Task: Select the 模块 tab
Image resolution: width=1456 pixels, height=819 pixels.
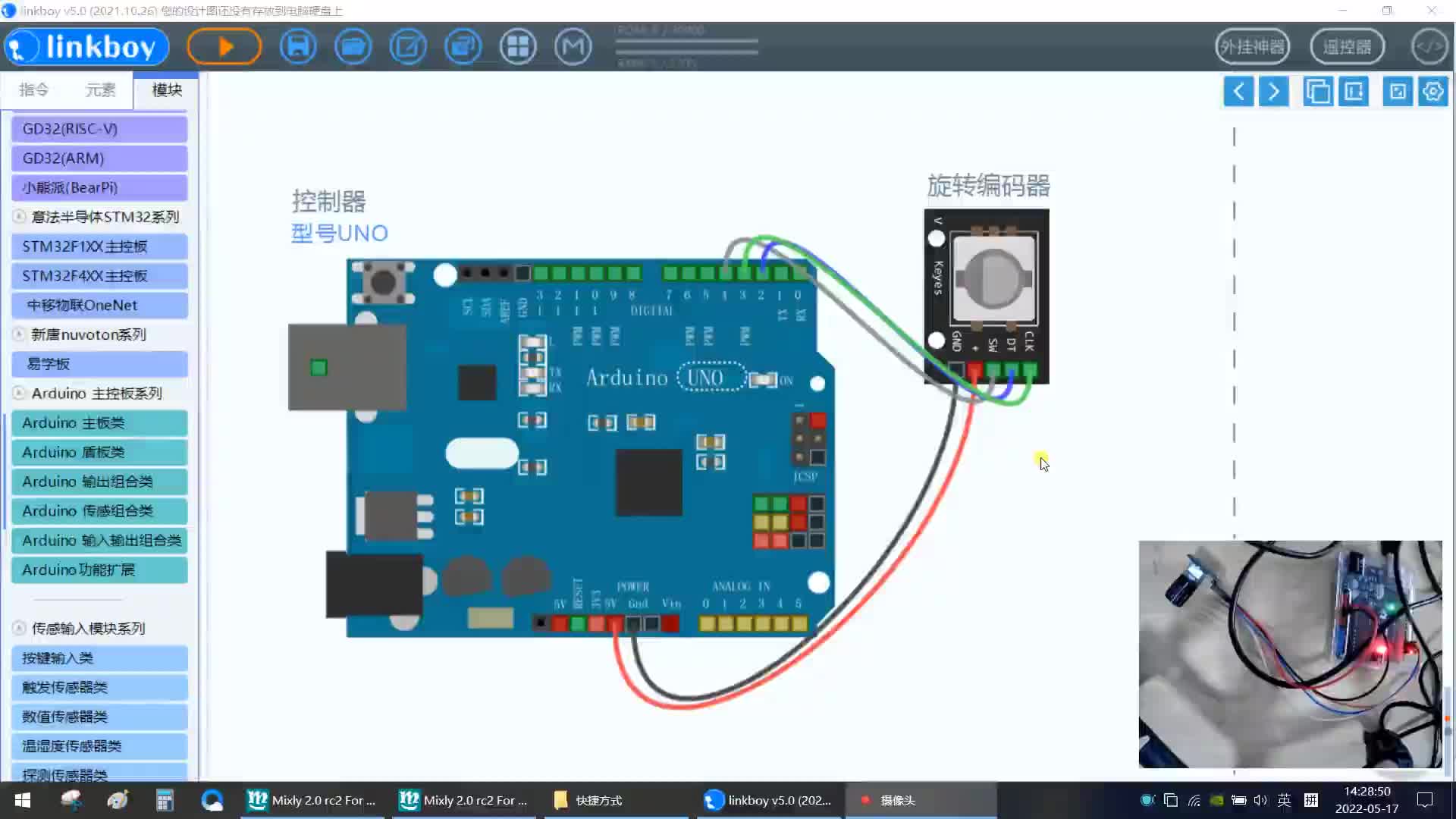Action: [167, 90]
